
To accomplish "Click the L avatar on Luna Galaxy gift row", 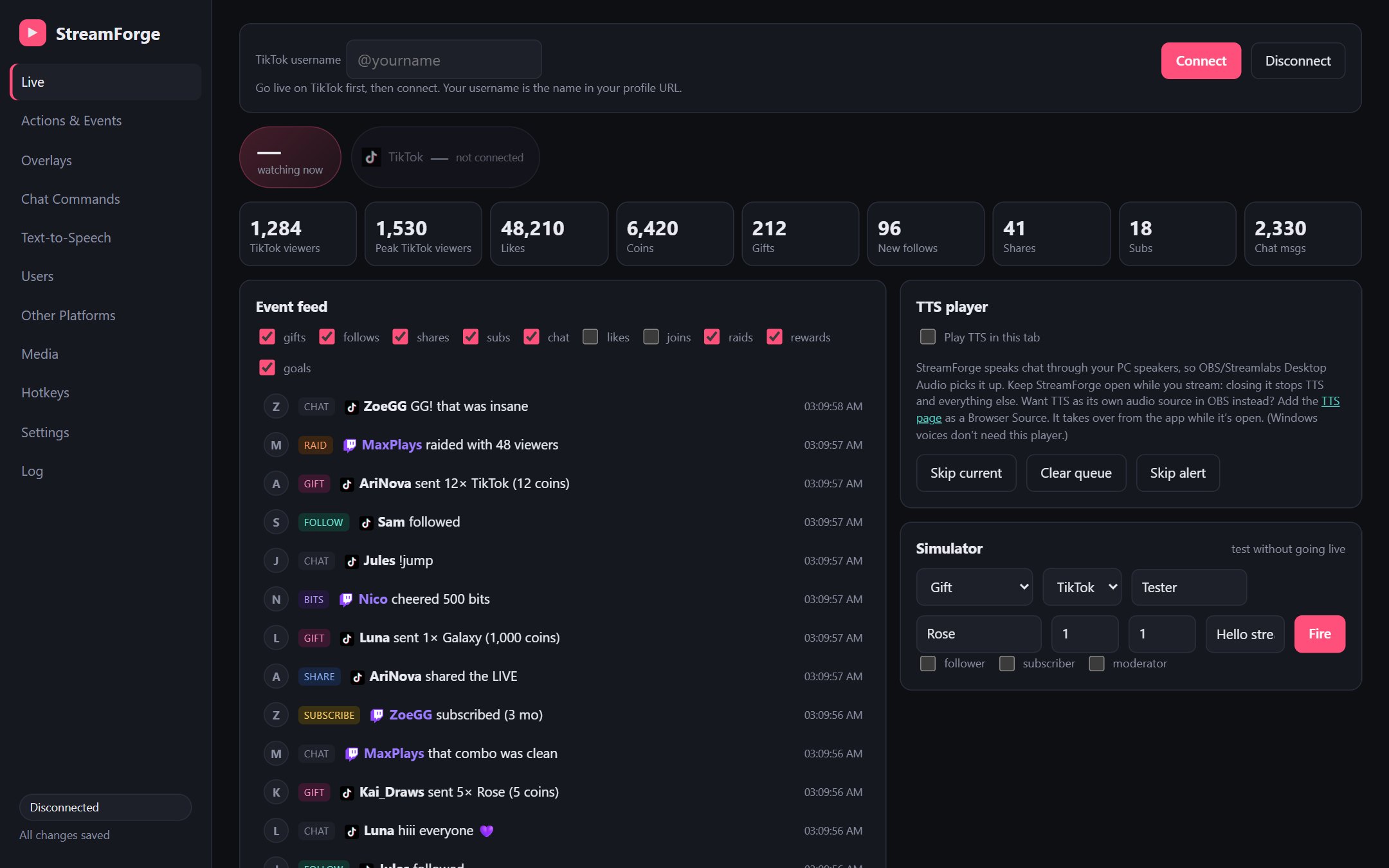I will tap(276, 638).
